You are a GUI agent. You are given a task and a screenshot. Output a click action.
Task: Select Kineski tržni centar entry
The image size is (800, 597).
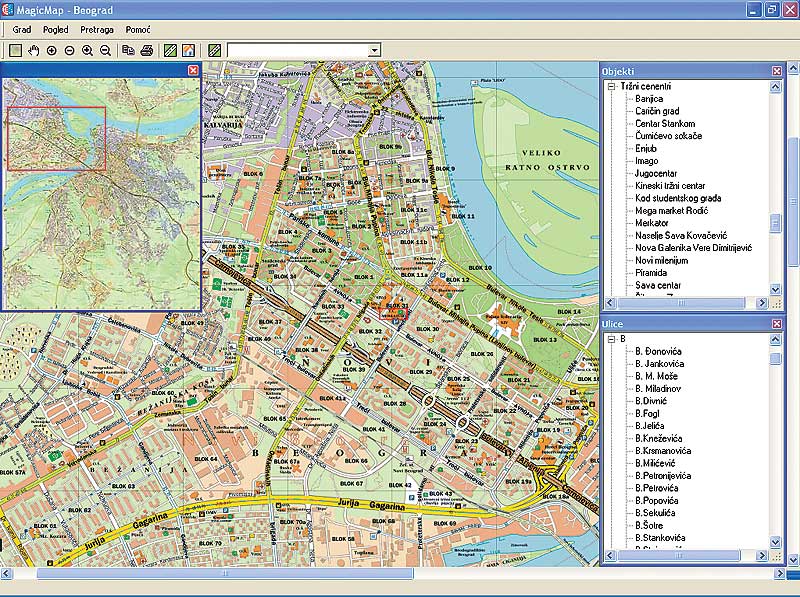pos(670,186)
